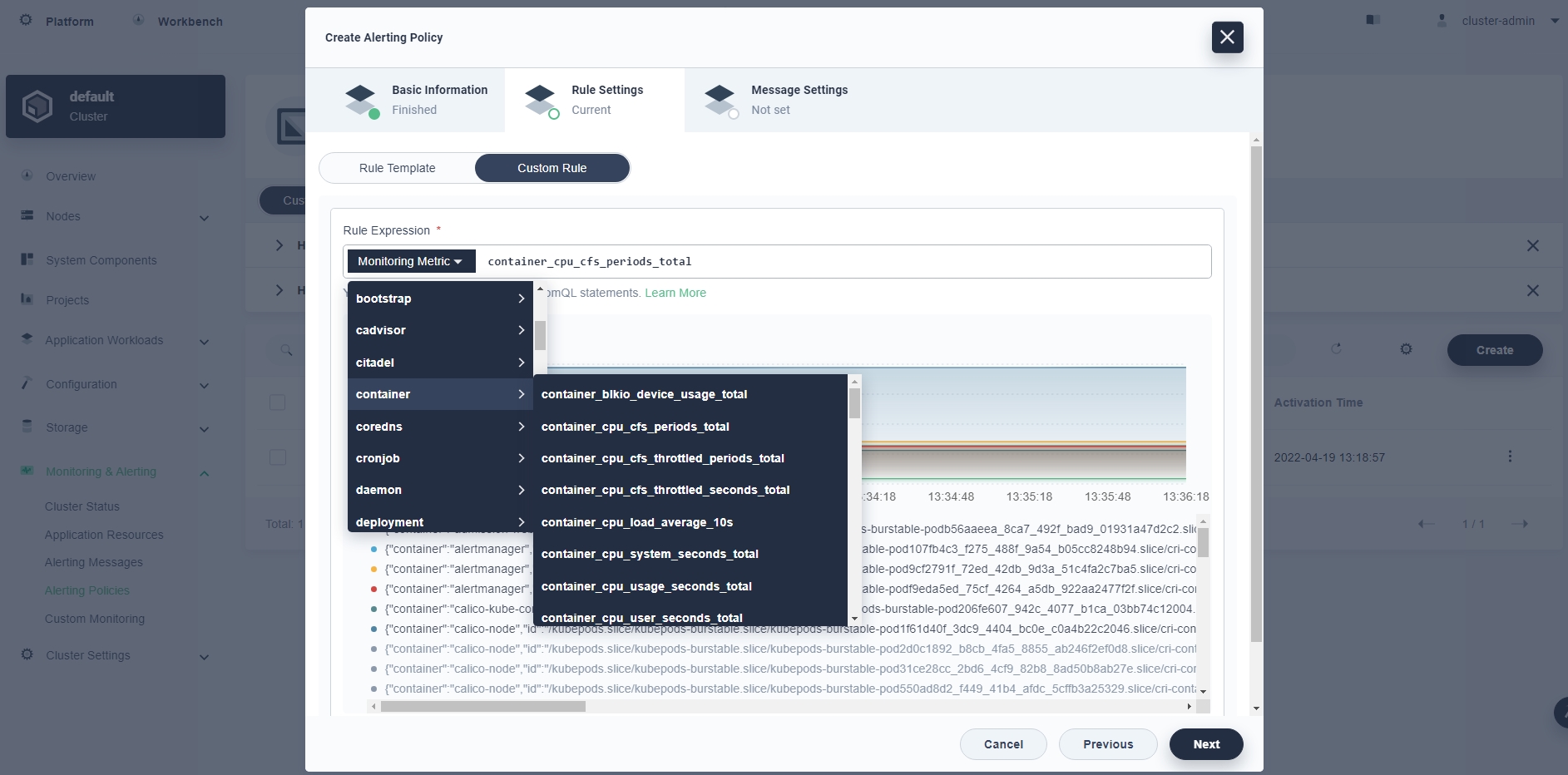This screenshot has height=775, width=1568.
Task: Click the refresh icon beside the Create button
Action: 1336,349
